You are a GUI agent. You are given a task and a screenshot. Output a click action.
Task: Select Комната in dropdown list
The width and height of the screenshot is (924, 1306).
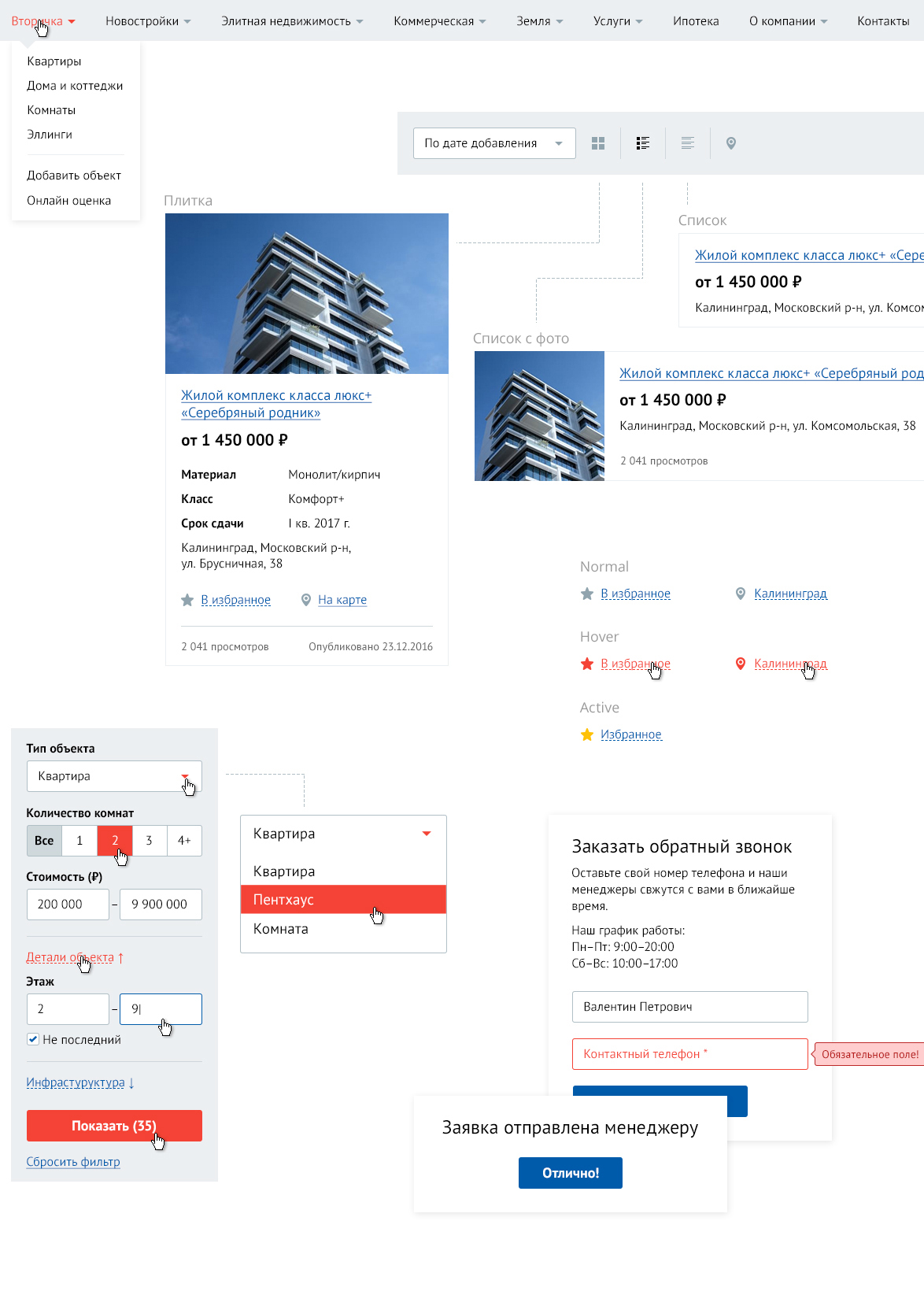pos(343,929)
